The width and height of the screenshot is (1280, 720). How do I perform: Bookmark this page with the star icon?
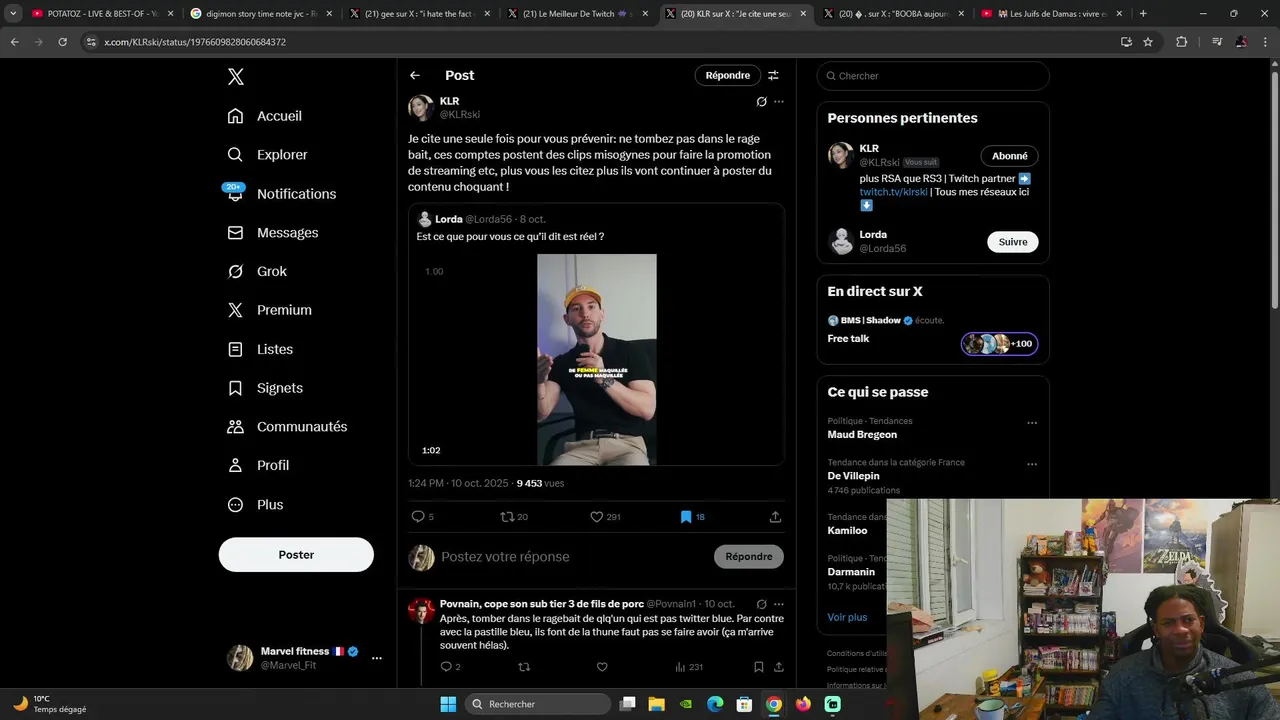tap(1148, 42)
